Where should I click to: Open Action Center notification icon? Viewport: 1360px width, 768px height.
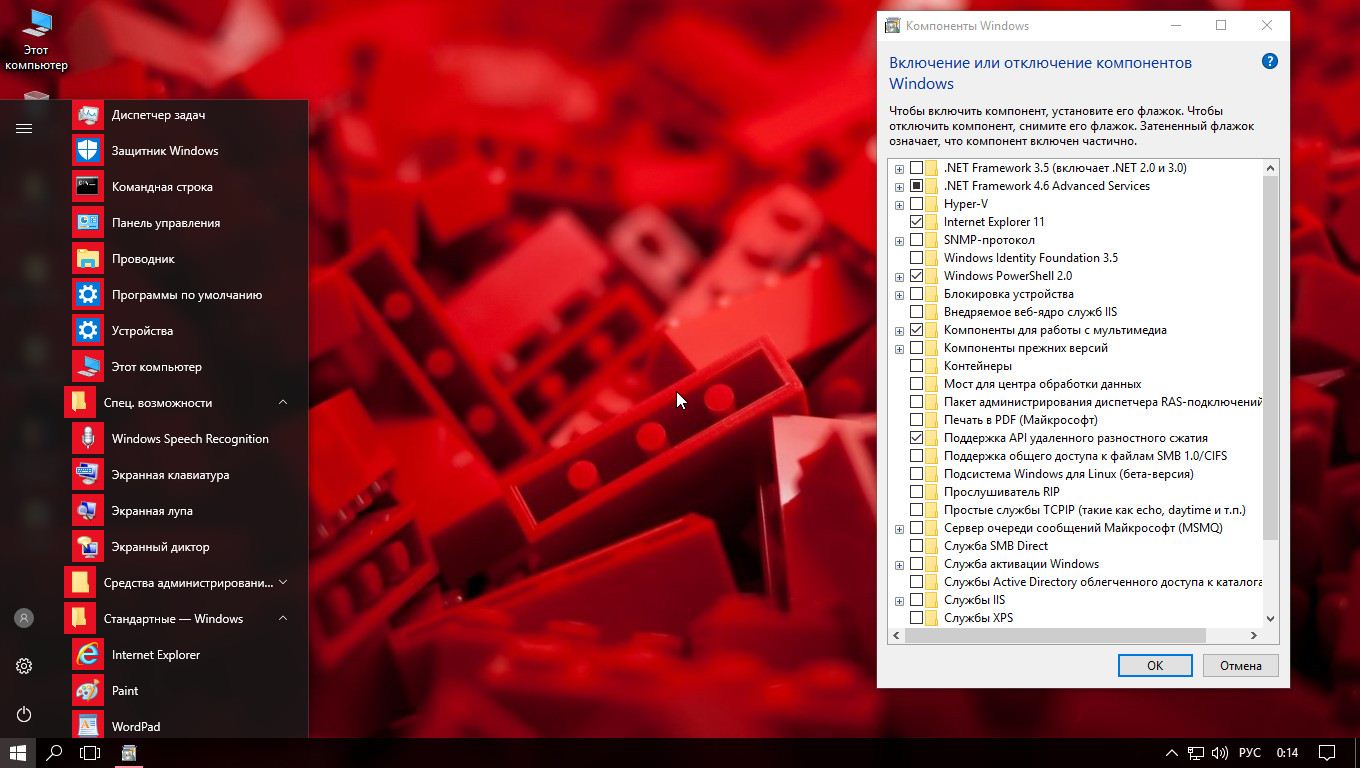pos(1327,753)
